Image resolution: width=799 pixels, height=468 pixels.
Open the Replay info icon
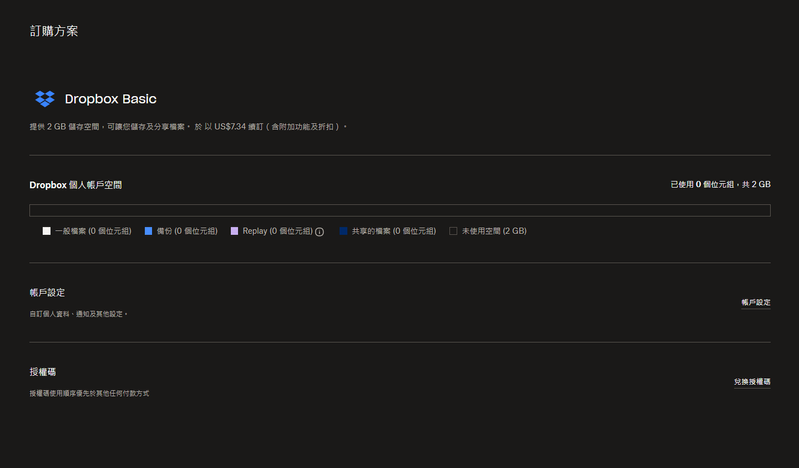(x=319, y=232)
